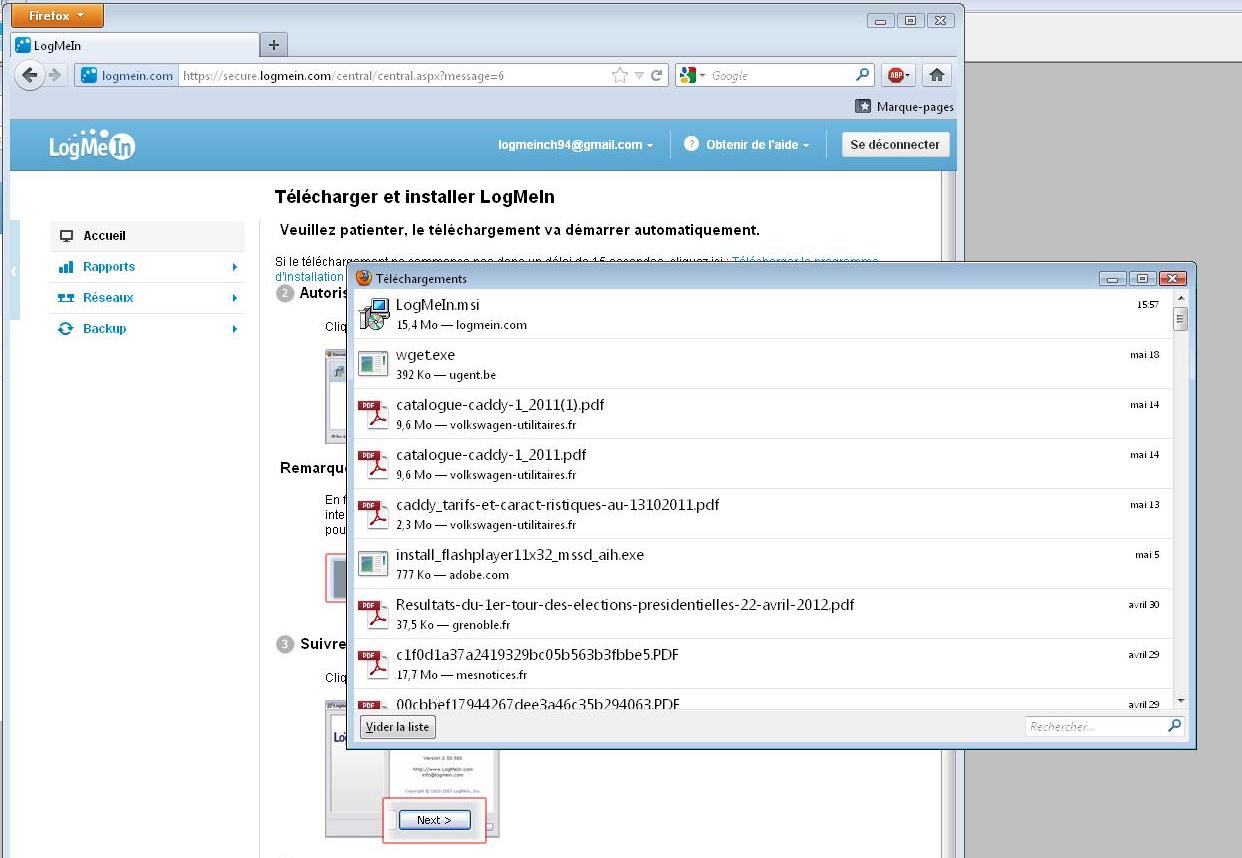Open Backup in the left sidebar

pos(147,329)
